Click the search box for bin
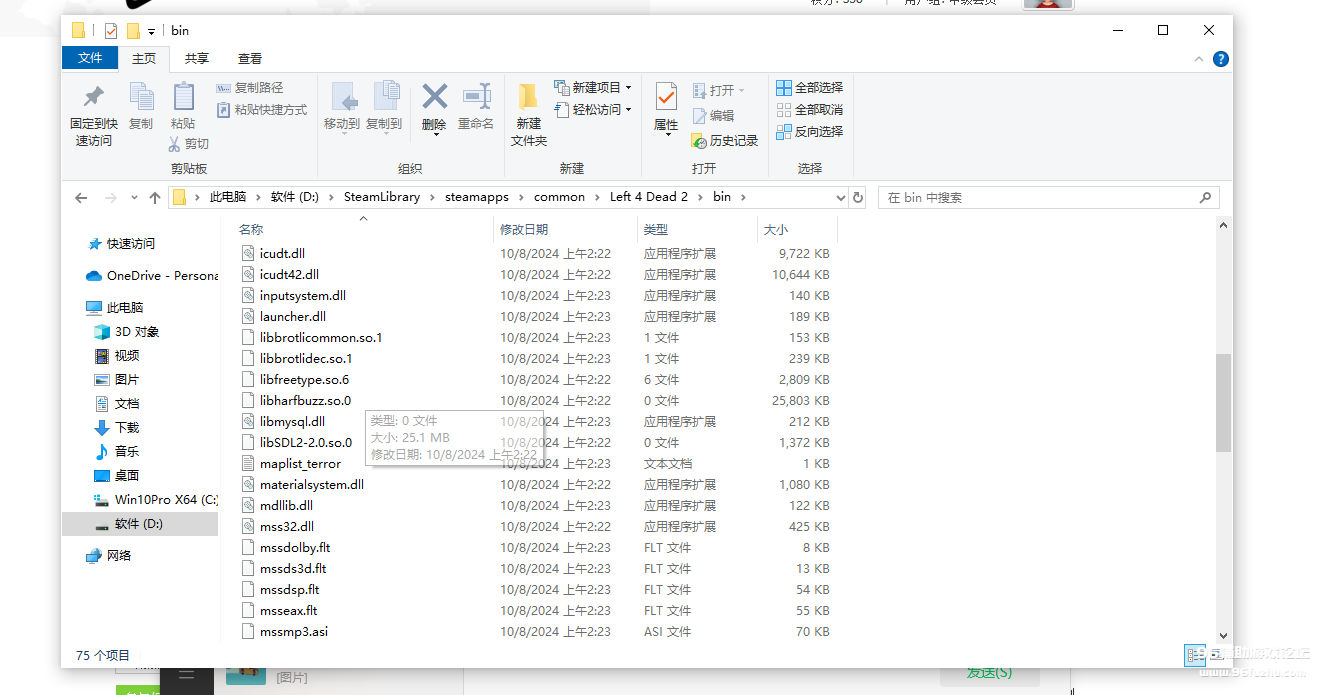The height and width of the screenshot is (695, 1319). point(1040,198)
